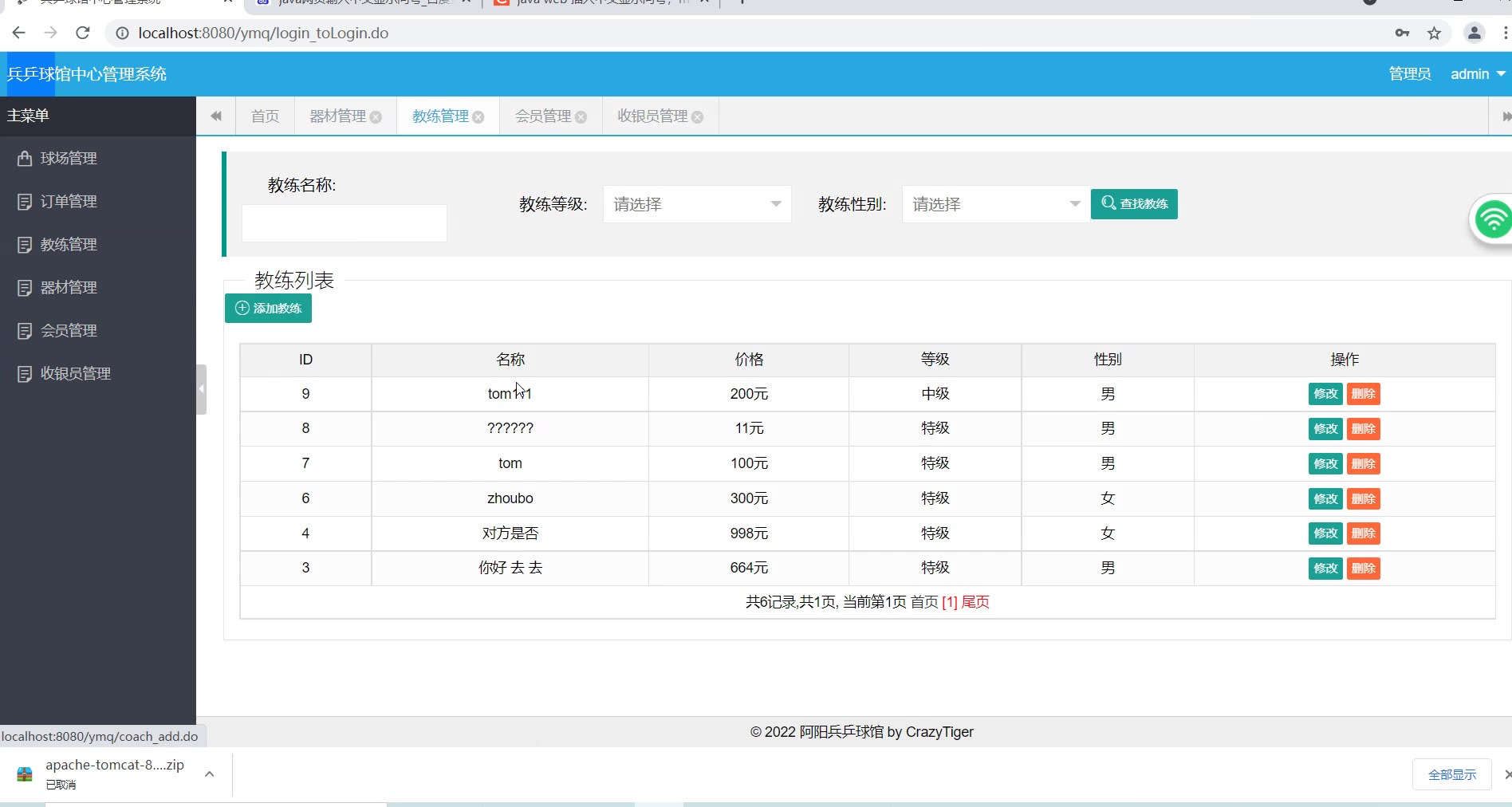
Task: Switch to the 器材管理 tab
Action: (338, 116)
